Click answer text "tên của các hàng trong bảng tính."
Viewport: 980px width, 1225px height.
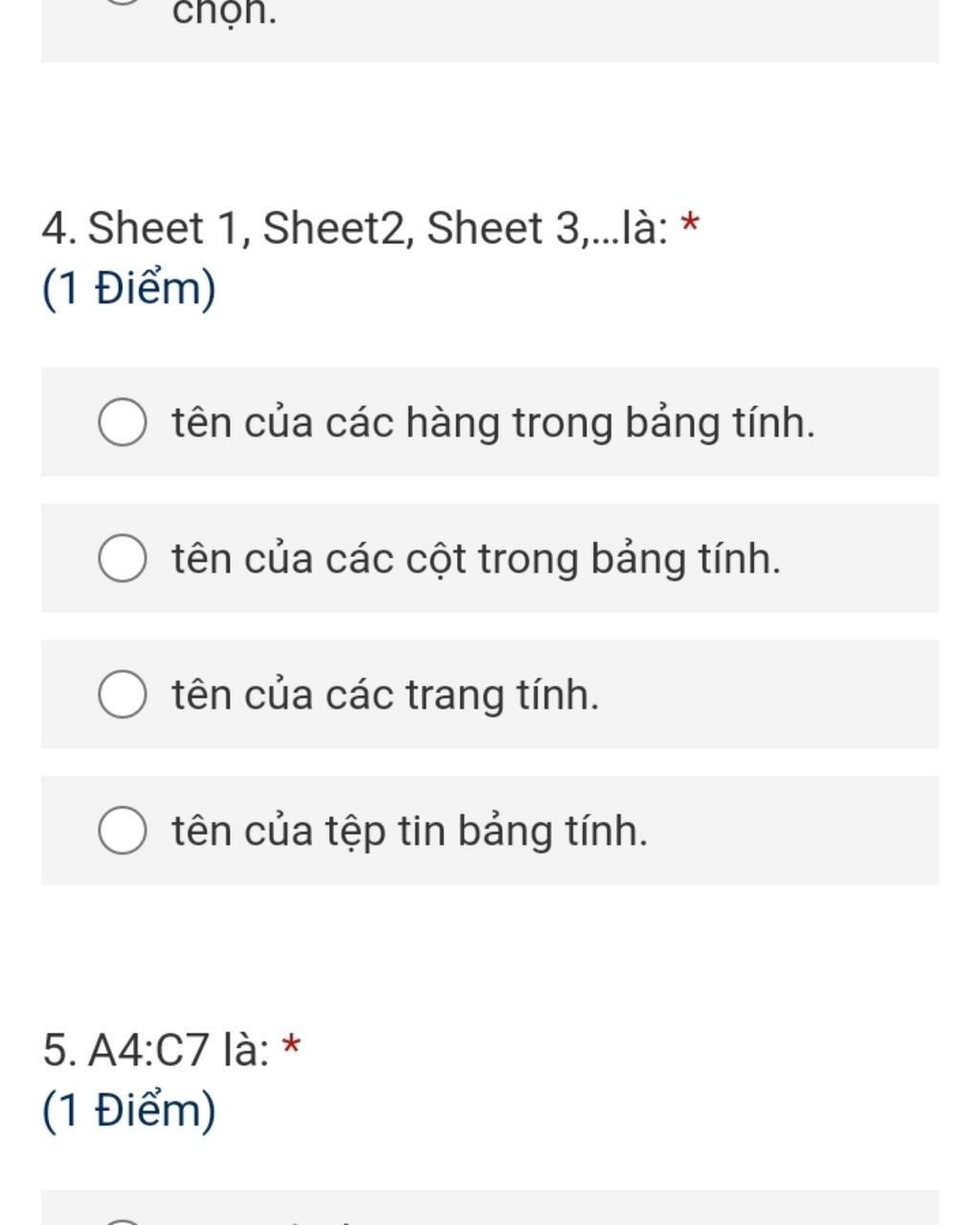coord(493,423)
